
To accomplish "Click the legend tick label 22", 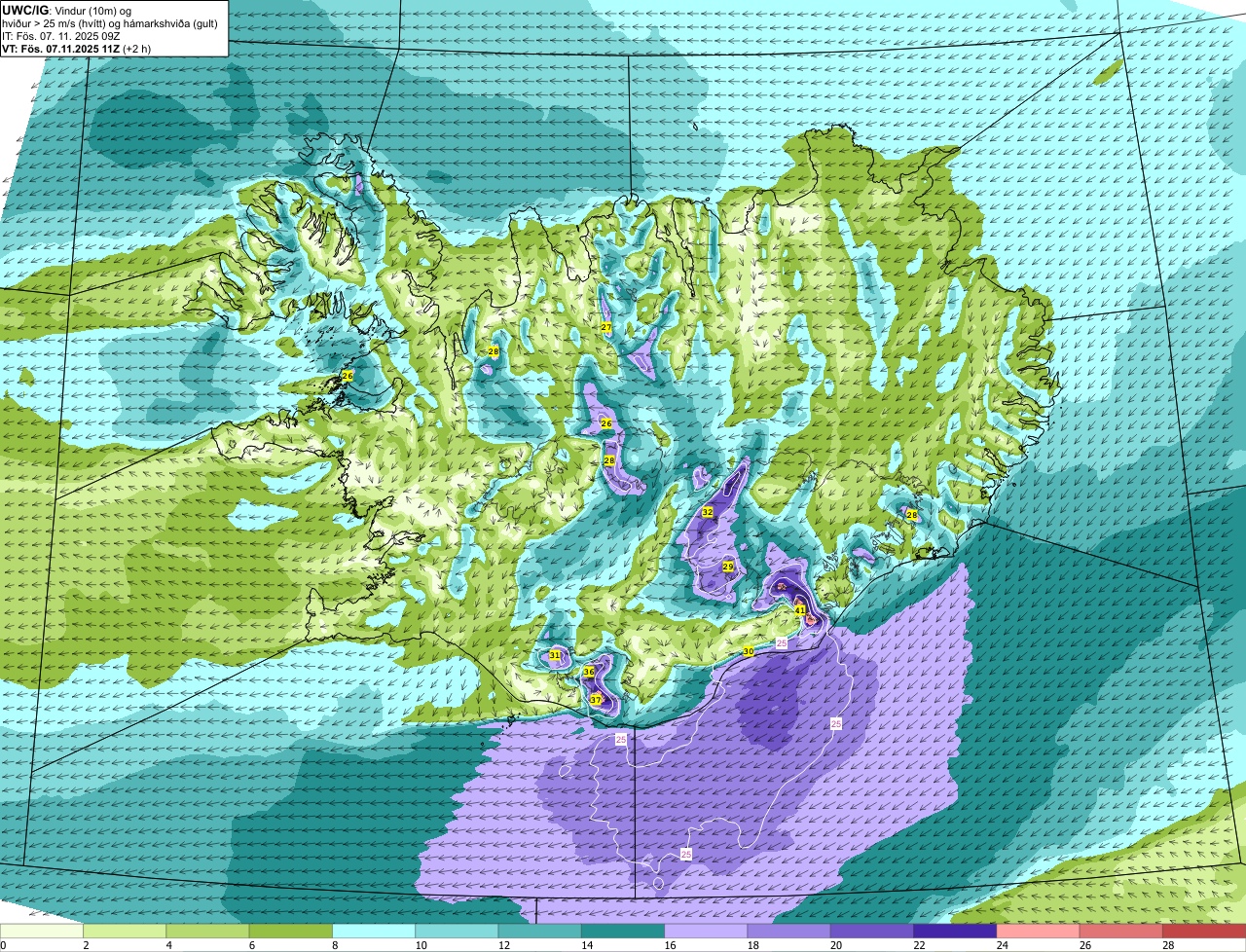I will (921, 945).
